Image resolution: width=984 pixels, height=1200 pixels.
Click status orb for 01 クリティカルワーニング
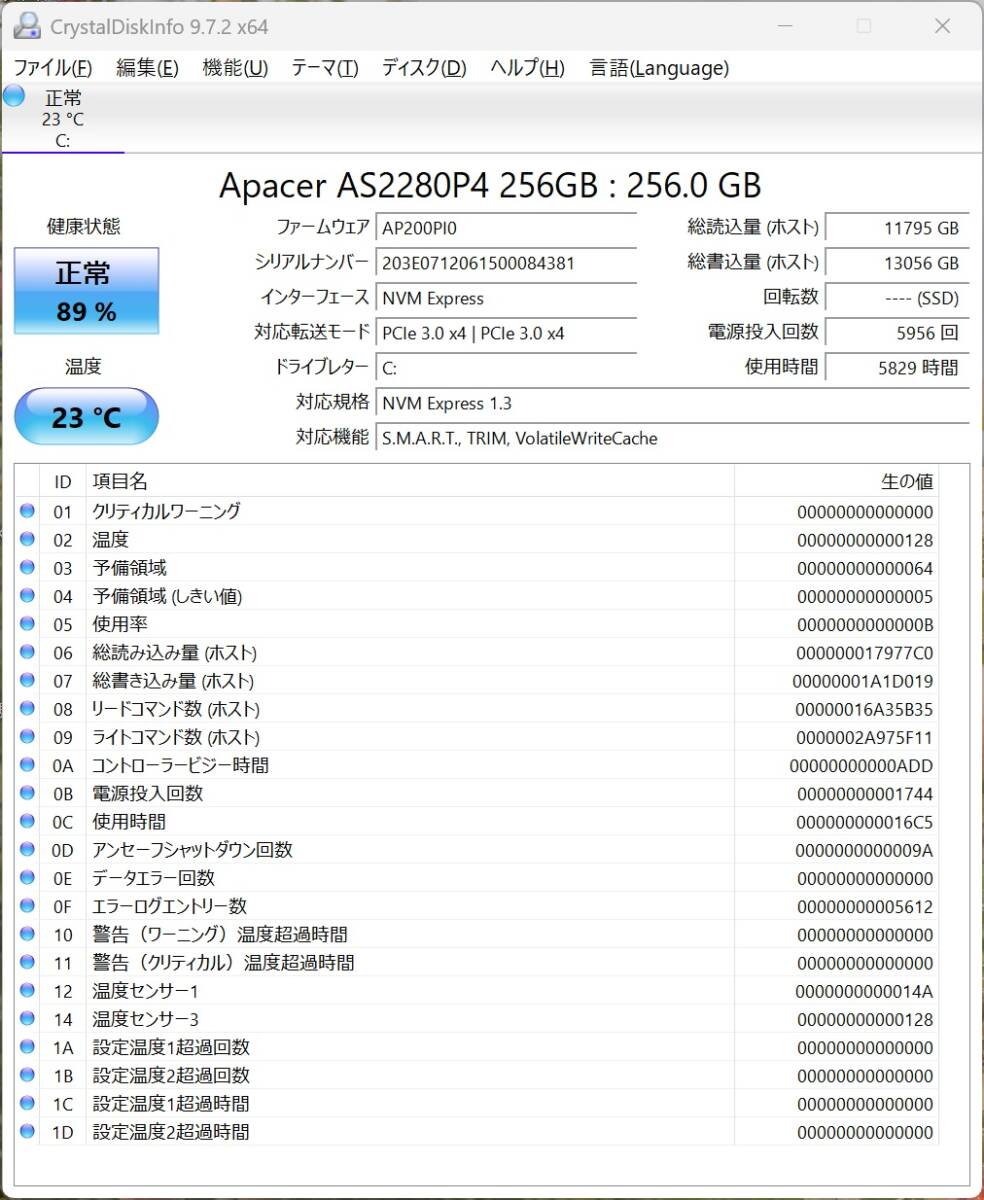point(27,512)
